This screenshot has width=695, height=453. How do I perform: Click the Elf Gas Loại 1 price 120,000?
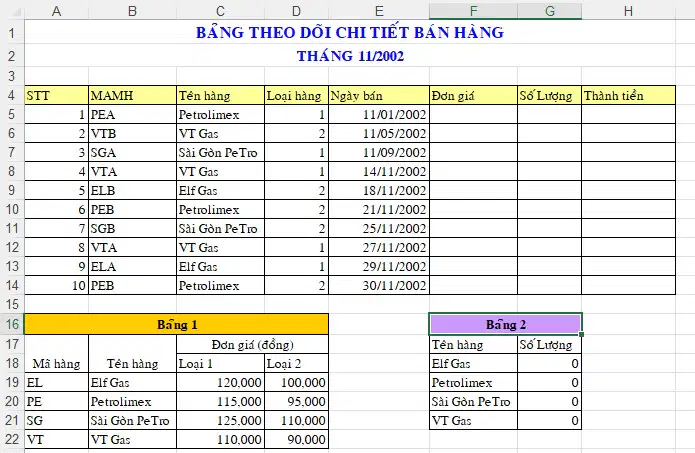[220, 382]
